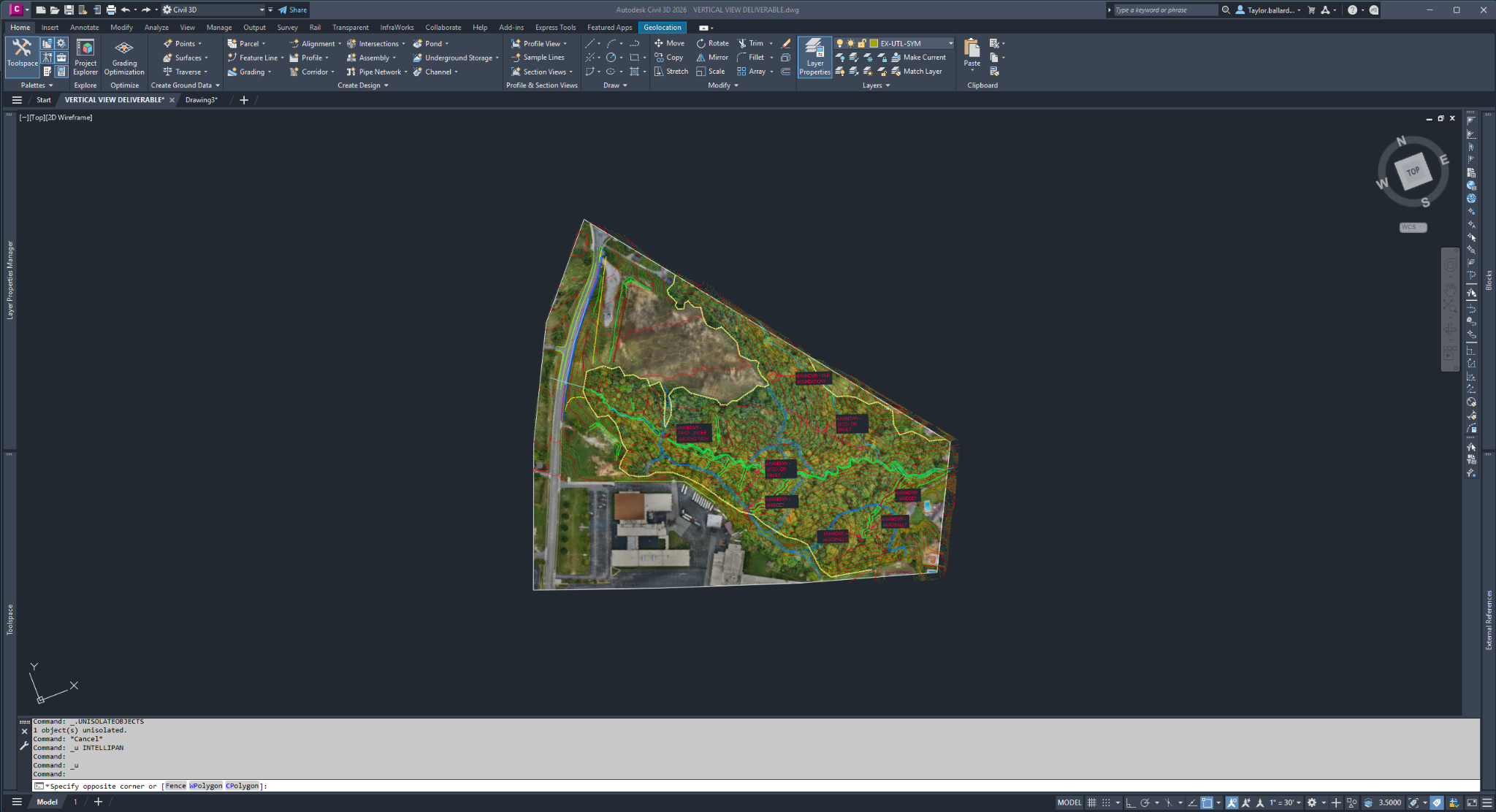Click the MODEL space button in the status bar
The height and width of the screenshot is (812, 1496).
coord(1069,803)
